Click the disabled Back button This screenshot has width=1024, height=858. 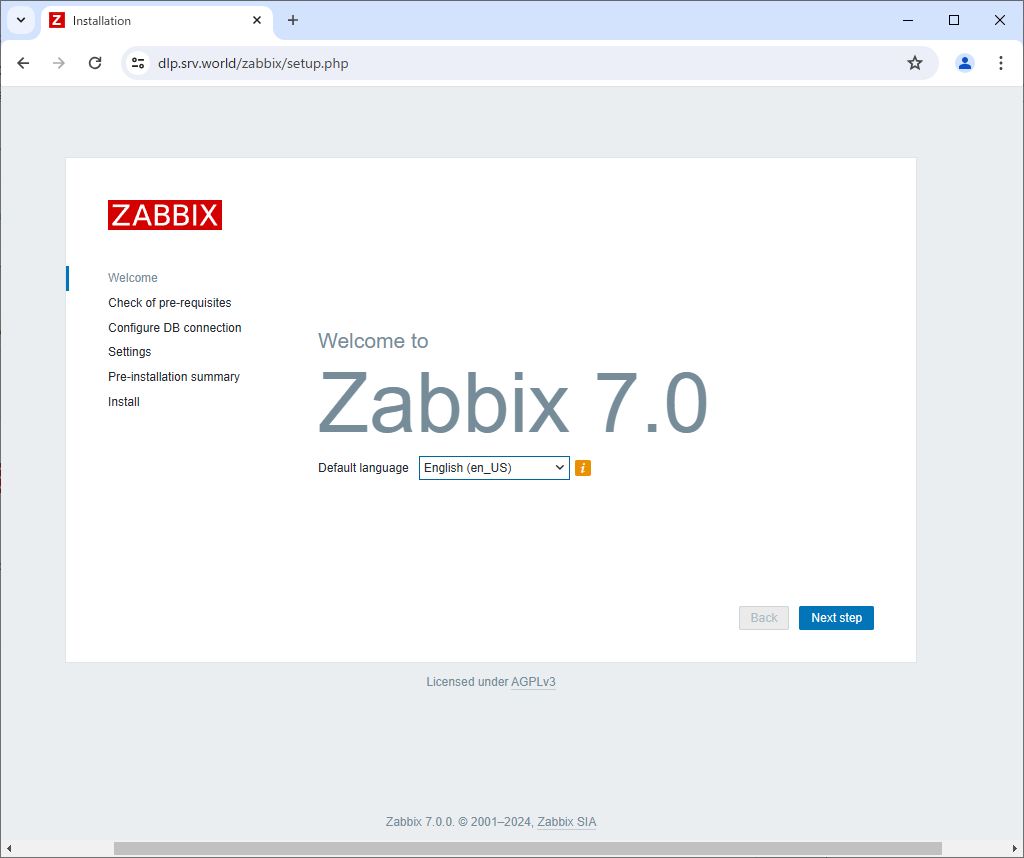(763, 618)
